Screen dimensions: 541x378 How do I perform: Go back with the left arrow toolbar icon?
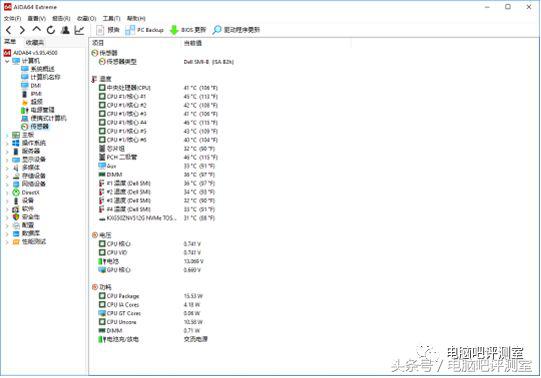click(x=9, y=30)
